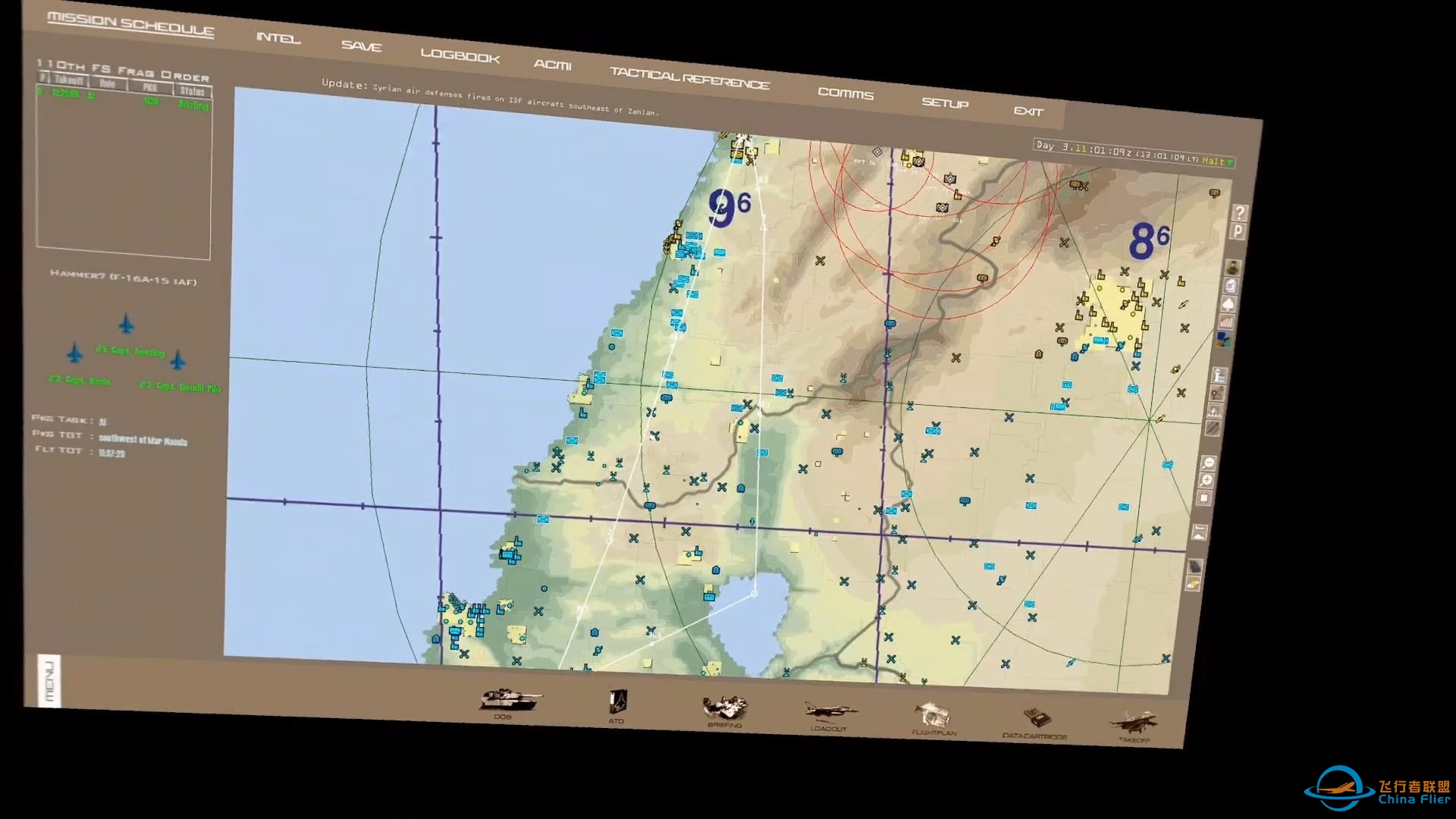Expand the vertical MENU tab

pos(49,680)
